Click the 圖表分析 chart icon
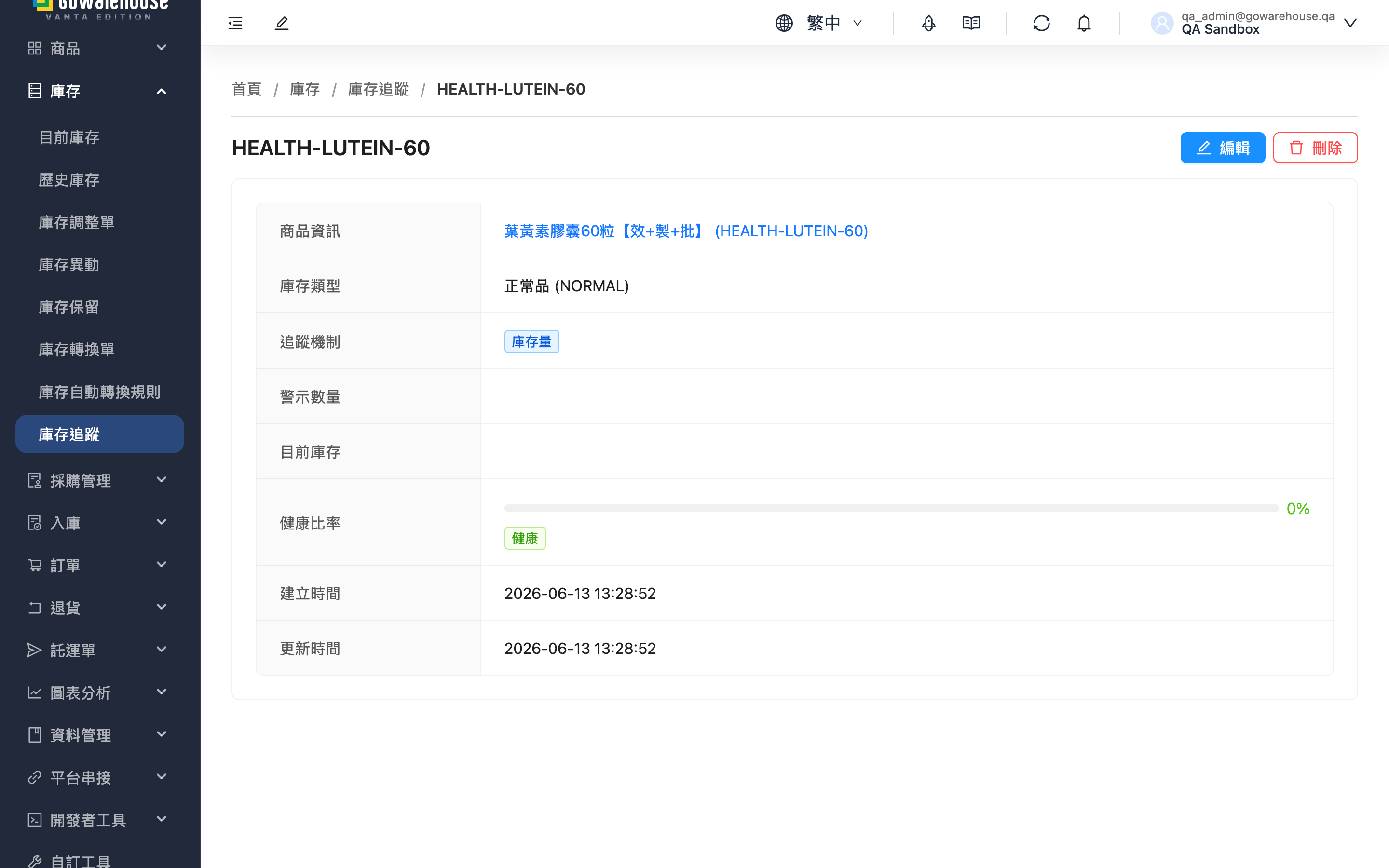Image resolution: width=1389 pixels, height=868 pixels. tap(34, 692)
